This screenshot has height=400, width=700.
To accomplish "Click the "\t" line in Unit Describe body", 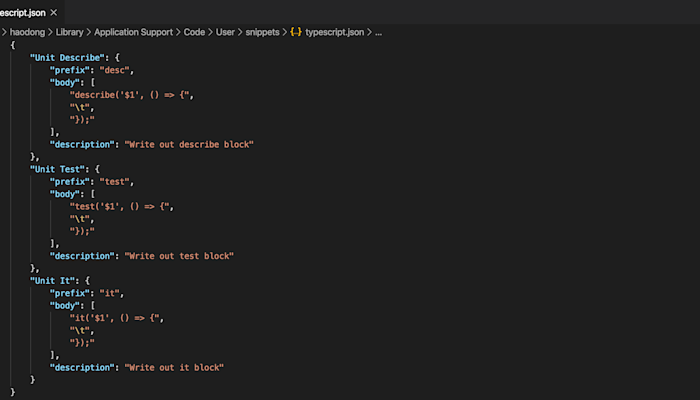I will (x=80, y=108).
